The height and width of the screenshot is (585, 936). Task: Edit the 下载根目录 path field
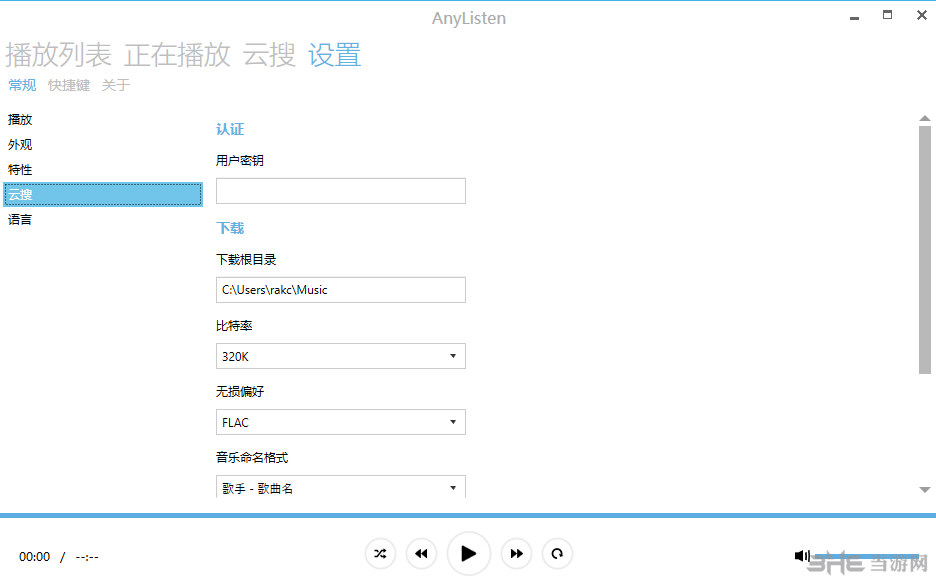[x=341, y=290]
